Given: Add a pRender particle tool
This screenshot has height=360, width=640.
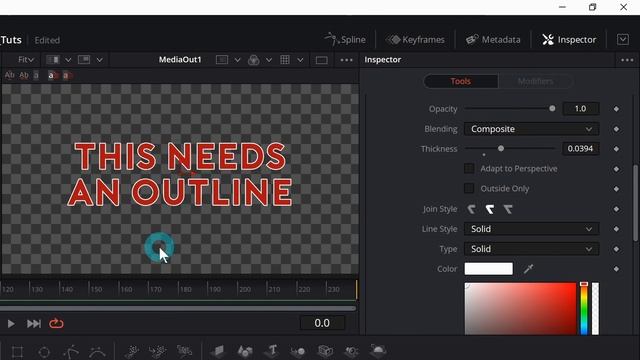Looking at the screenshot, I should pos(184,351).
